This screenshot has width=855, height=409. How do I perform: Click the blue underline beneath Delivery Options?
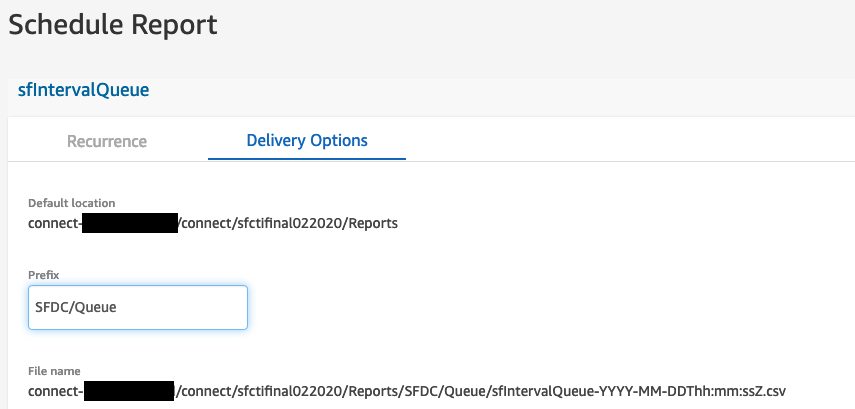point(307,159)
